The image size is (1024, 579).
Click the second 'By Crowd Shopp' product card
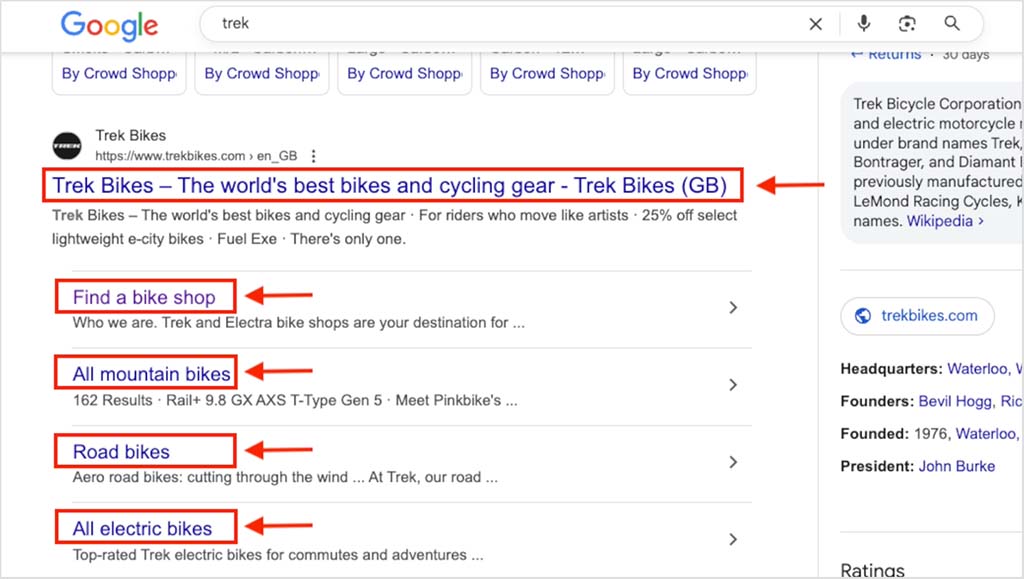point(262,74)
